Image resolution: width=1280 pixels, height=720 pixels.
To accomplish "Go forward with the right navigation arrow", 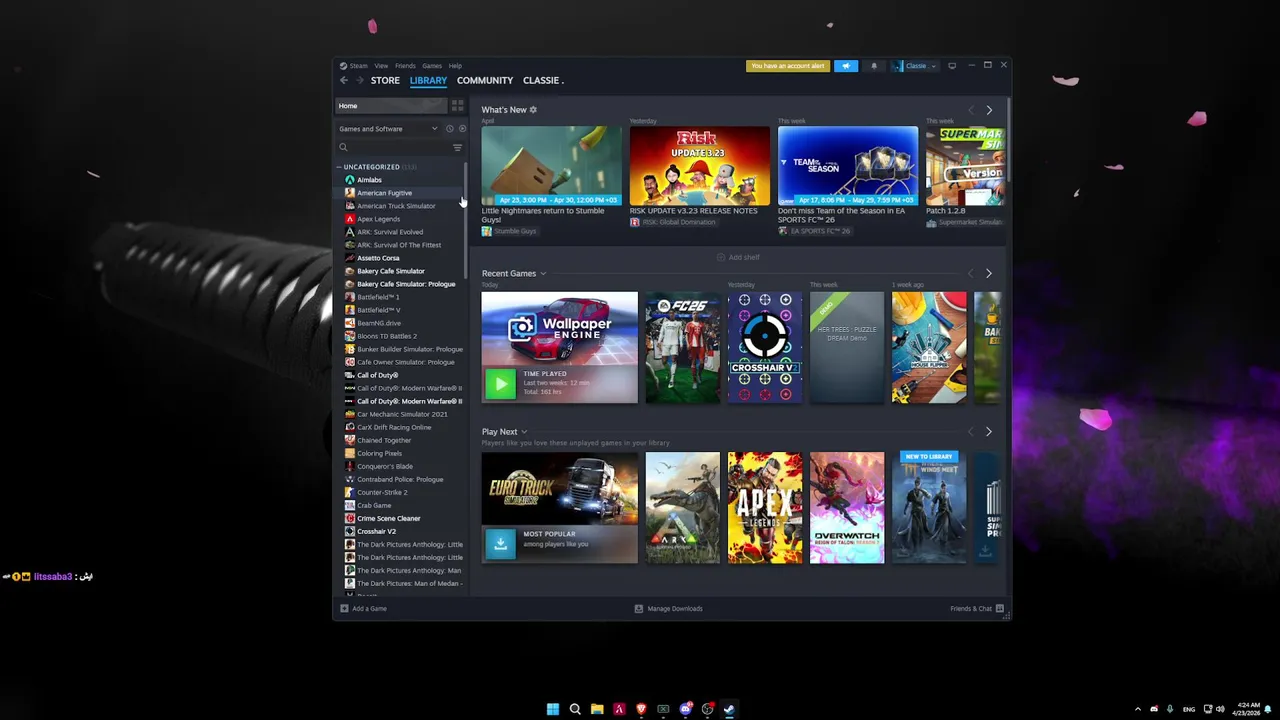I will pos(359,80).
